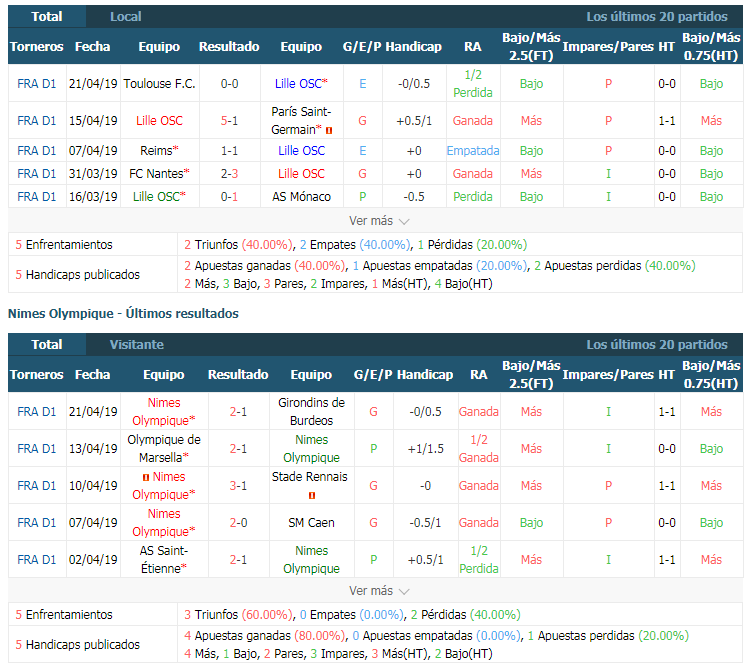747x663 pixels.
Task: Open 'Los últimos 20 partidos' in Nimes table
Action: pyautogui.click(x=657, y=344)
